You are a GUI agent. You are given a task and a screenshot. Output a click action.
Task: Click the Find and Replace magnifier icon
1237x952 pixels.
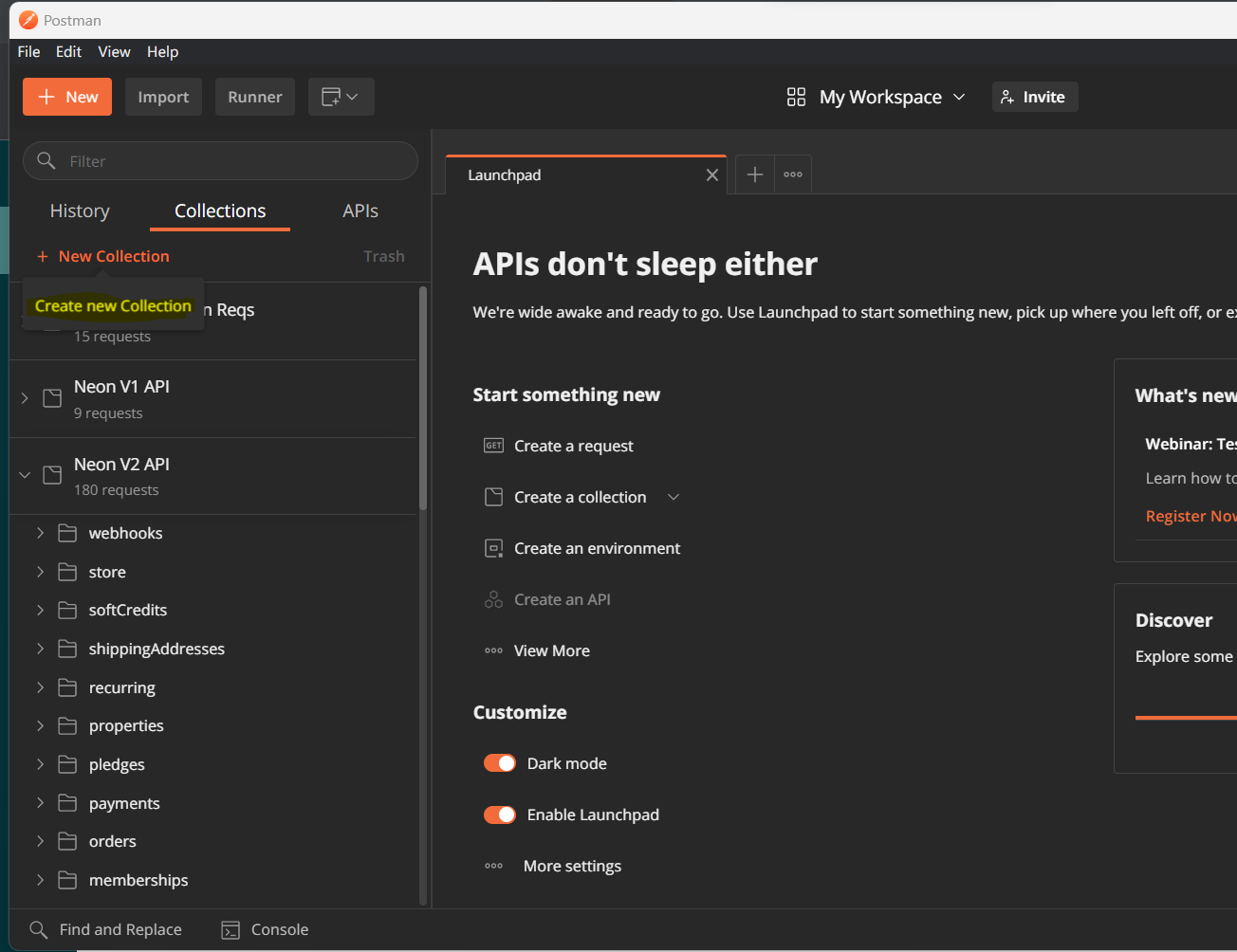(39, 929)
